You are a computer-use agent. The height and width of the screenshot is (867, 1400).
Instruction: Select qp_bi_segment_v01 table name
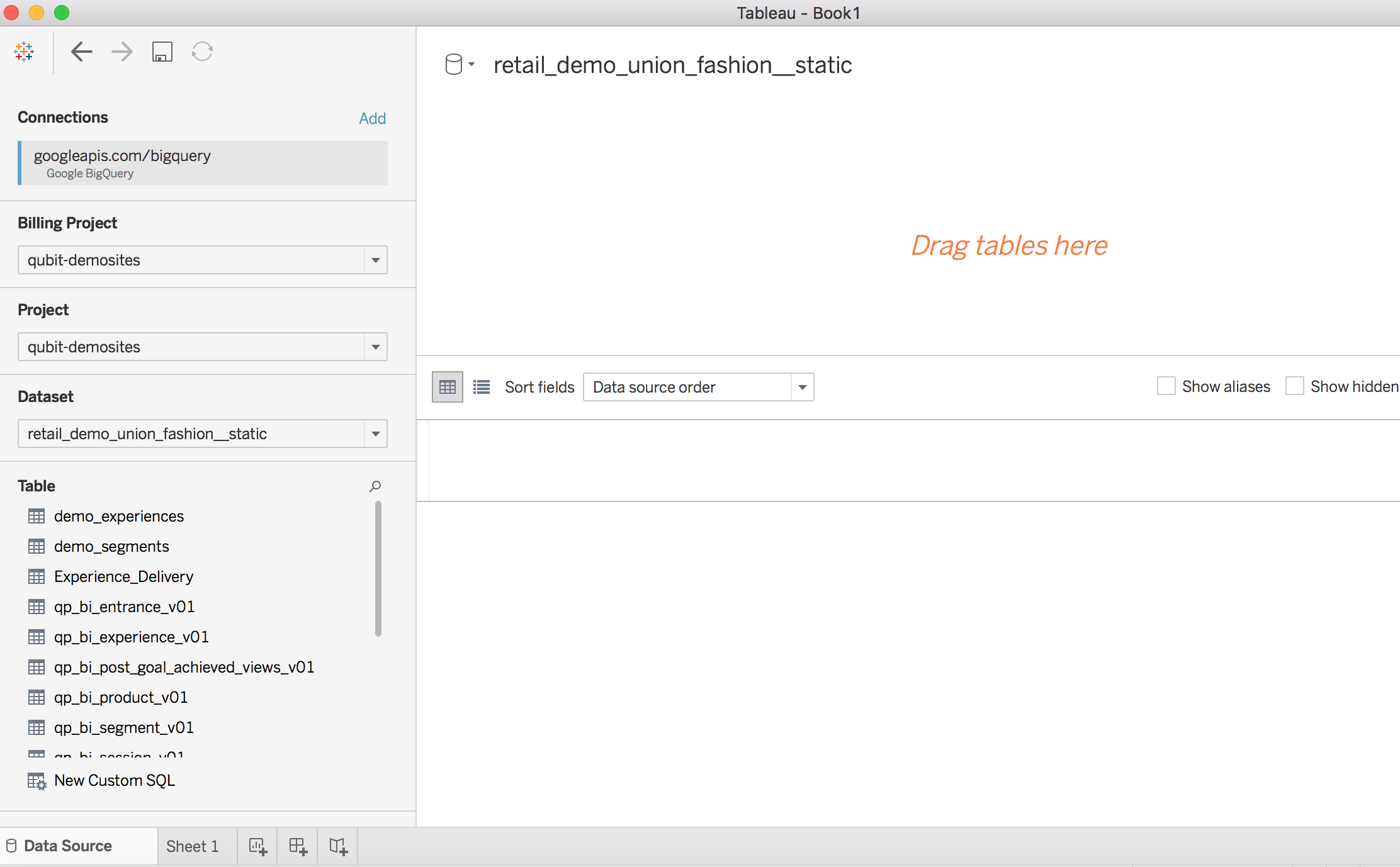(124, 727)
